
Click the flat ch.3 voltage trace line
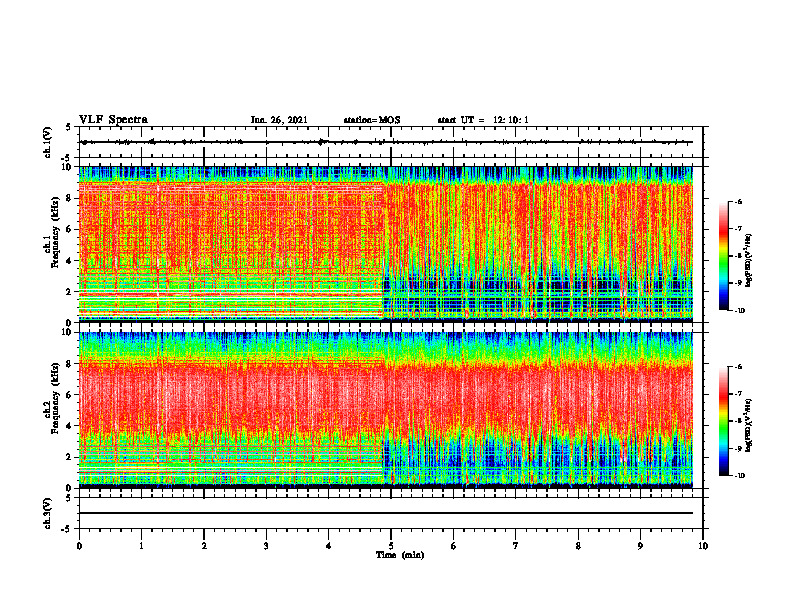click(386, 513)
